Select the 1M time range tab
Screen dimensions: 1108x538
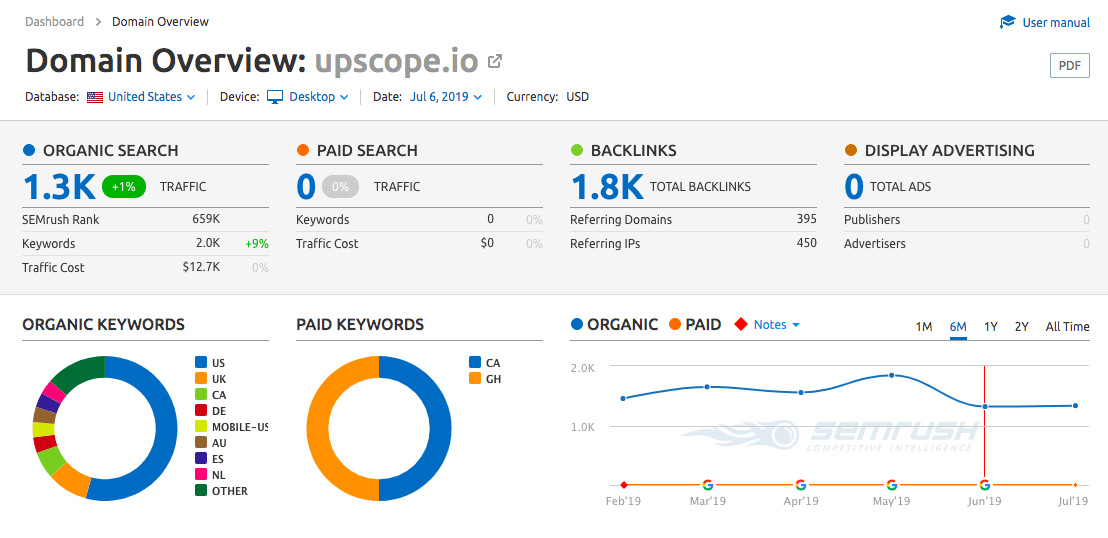pos(924,327)
